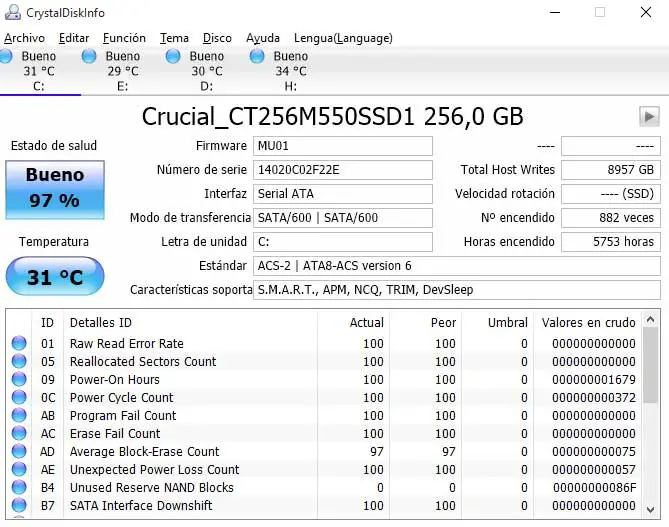Open the Lengua(Language) menu
The width and height of the screenshot is (669, 527).
pos(343,38)
